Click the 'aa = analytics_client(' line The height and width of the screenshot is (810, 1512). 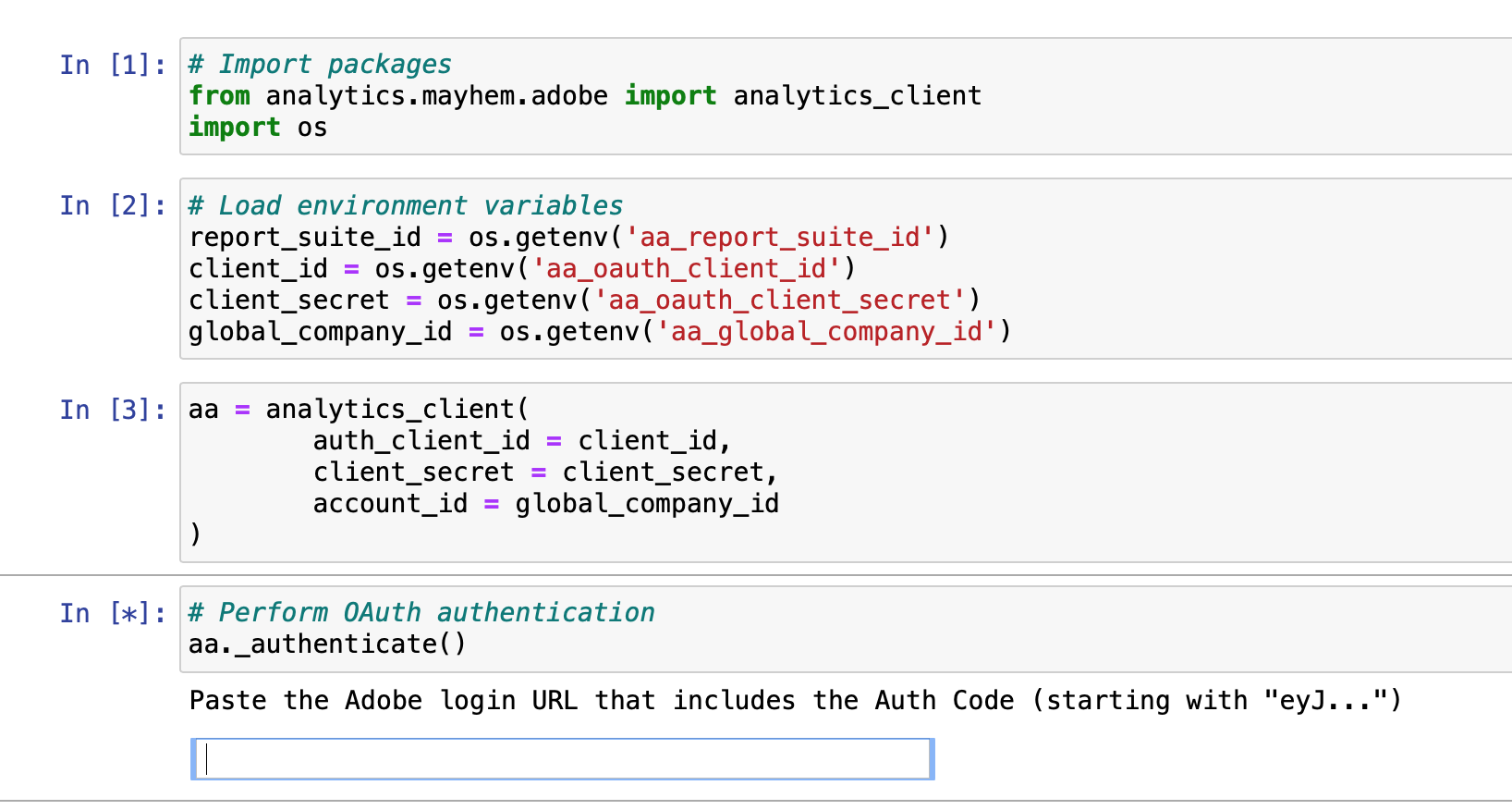tap(359, 410)
